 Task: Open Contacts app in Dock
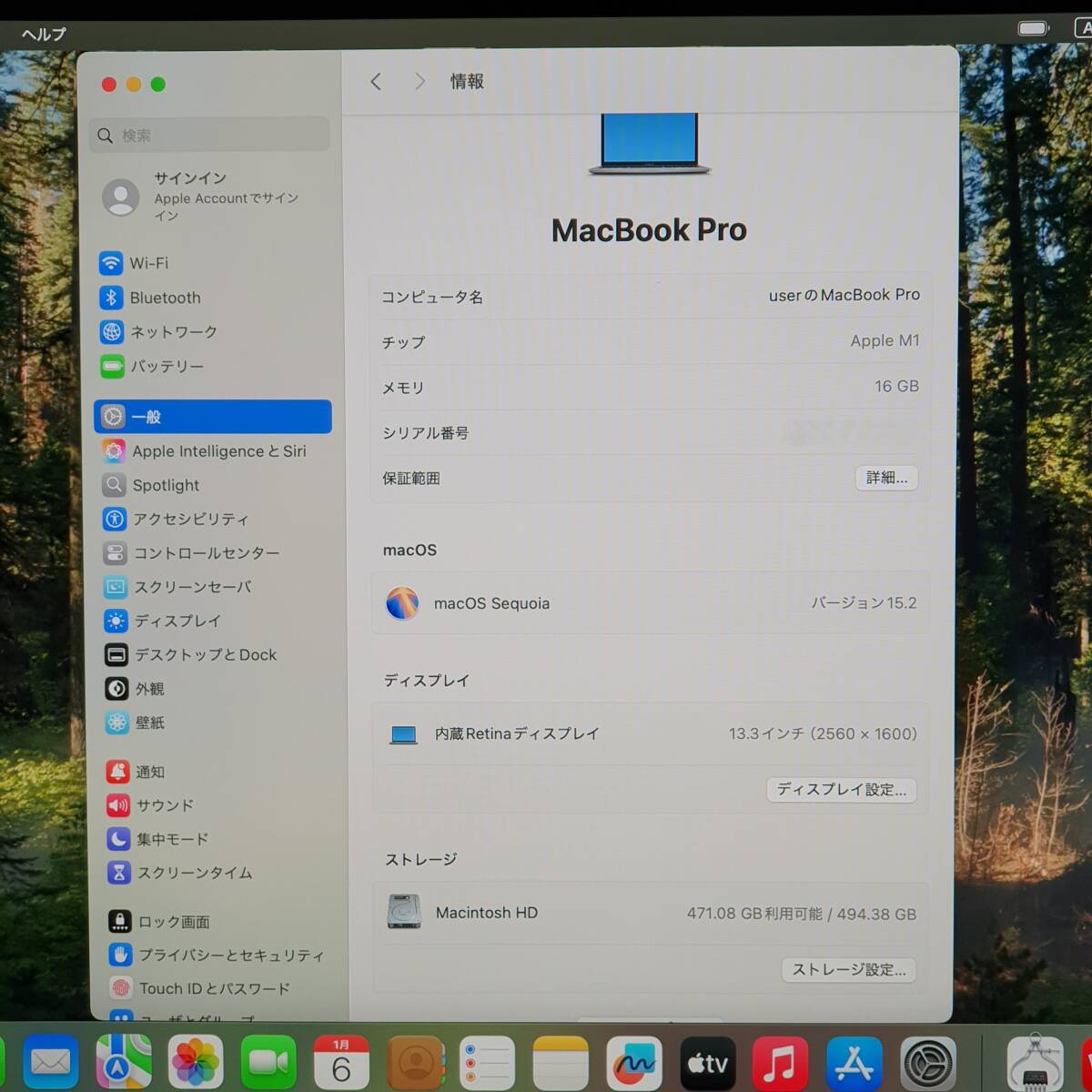415,1062
